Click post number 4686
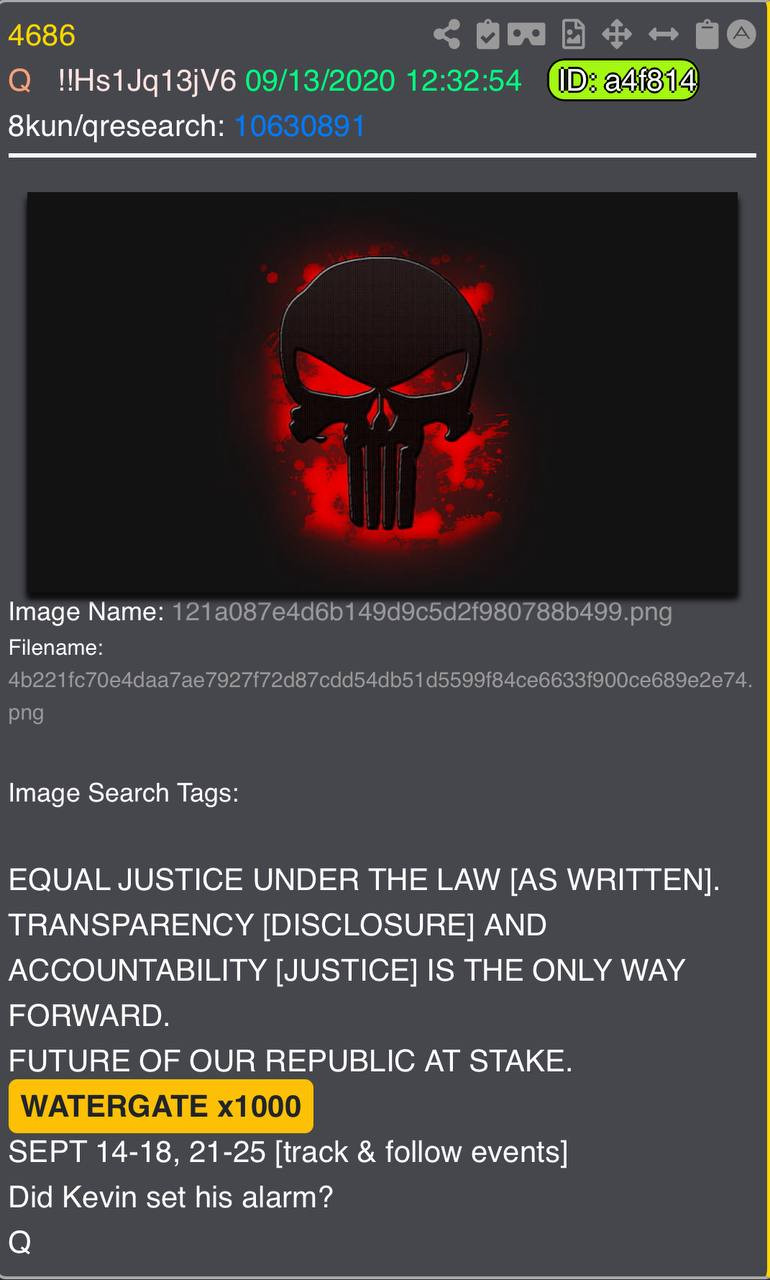This screenshot has height=1280, width=770. (42, 36)
